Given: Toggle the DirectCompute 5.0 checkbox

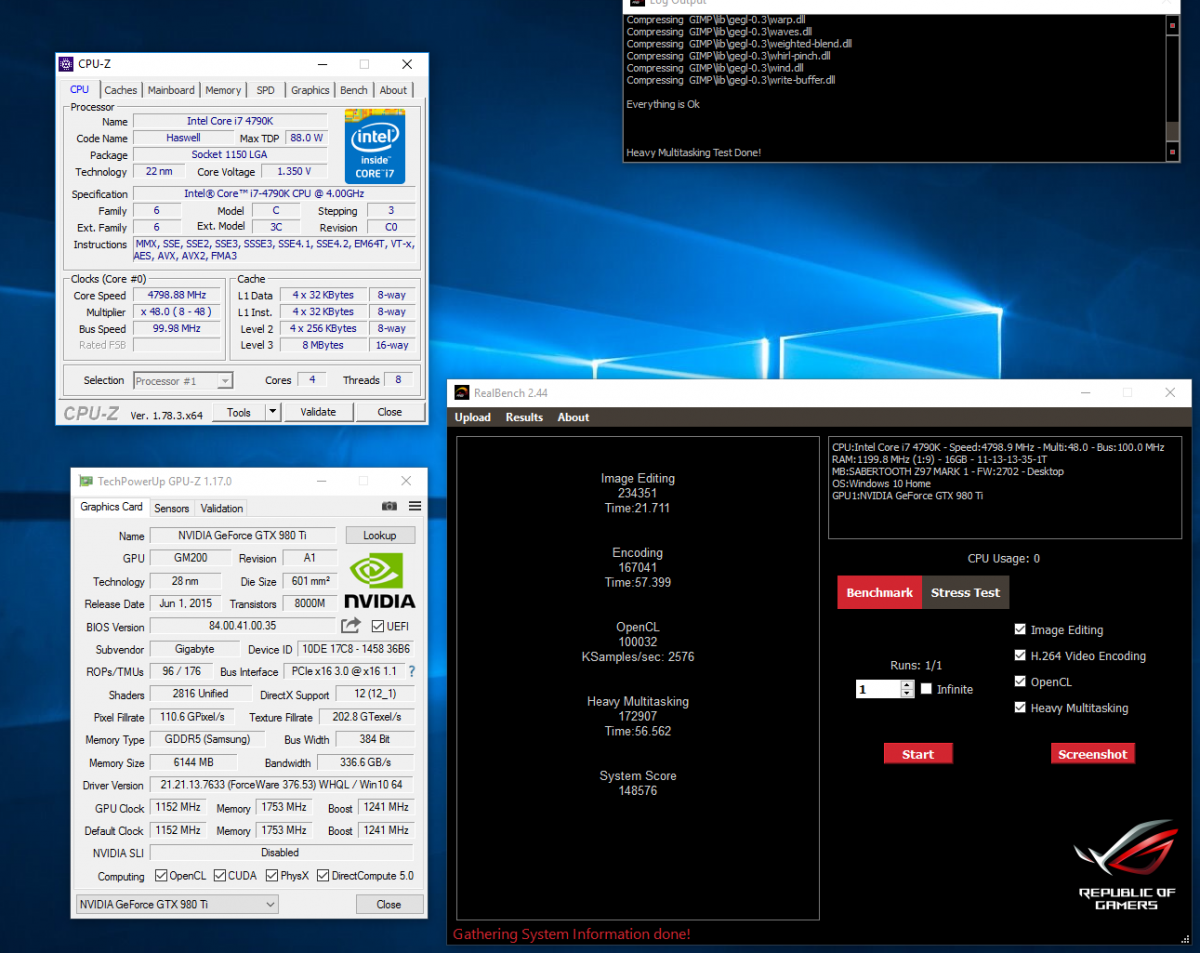Looking at the screenshot, I should (x=323, y=876).
